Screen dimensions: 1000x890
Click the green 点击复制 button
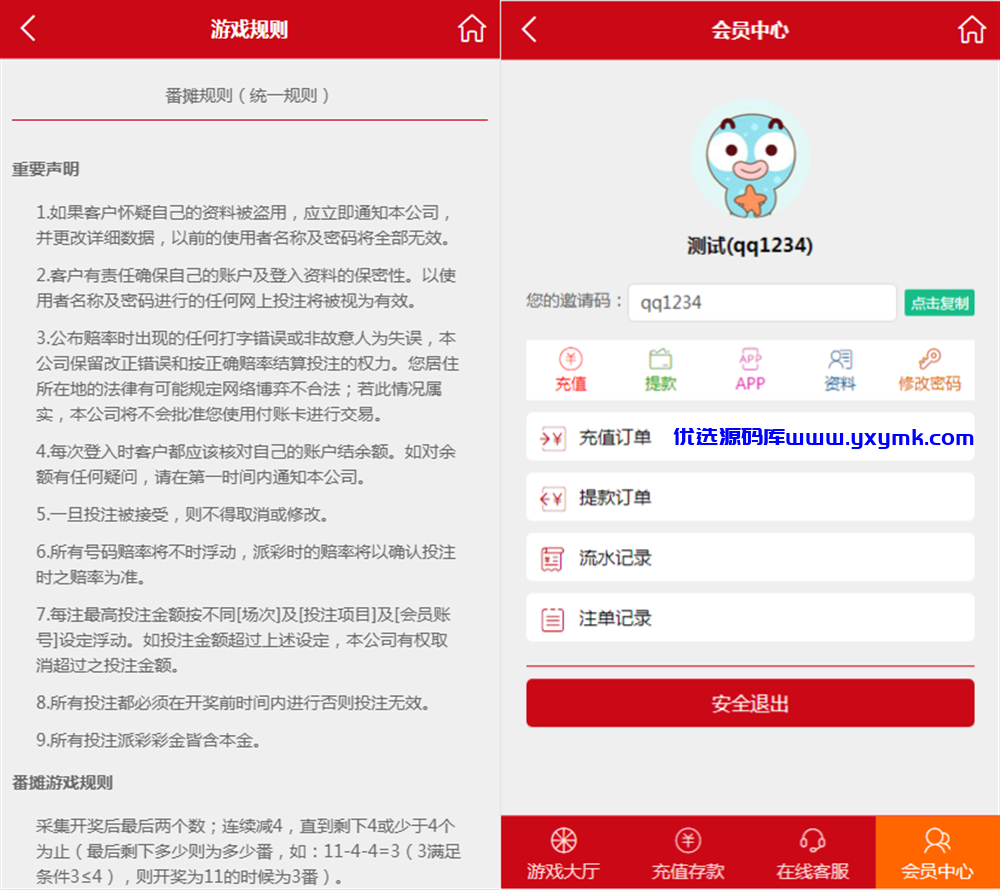[939, 303]
